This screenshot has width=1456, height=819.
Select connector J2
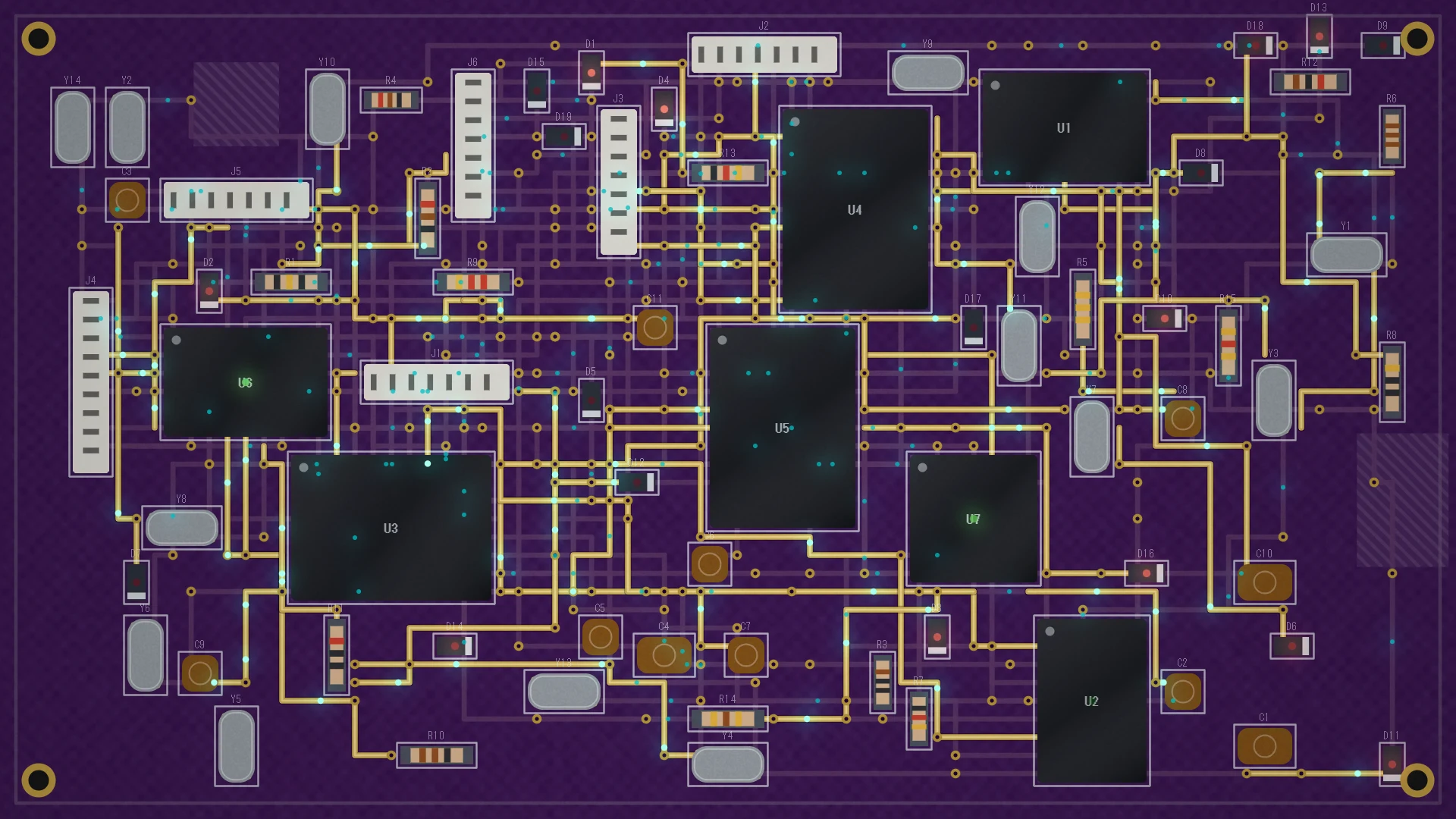coord(764,55)
